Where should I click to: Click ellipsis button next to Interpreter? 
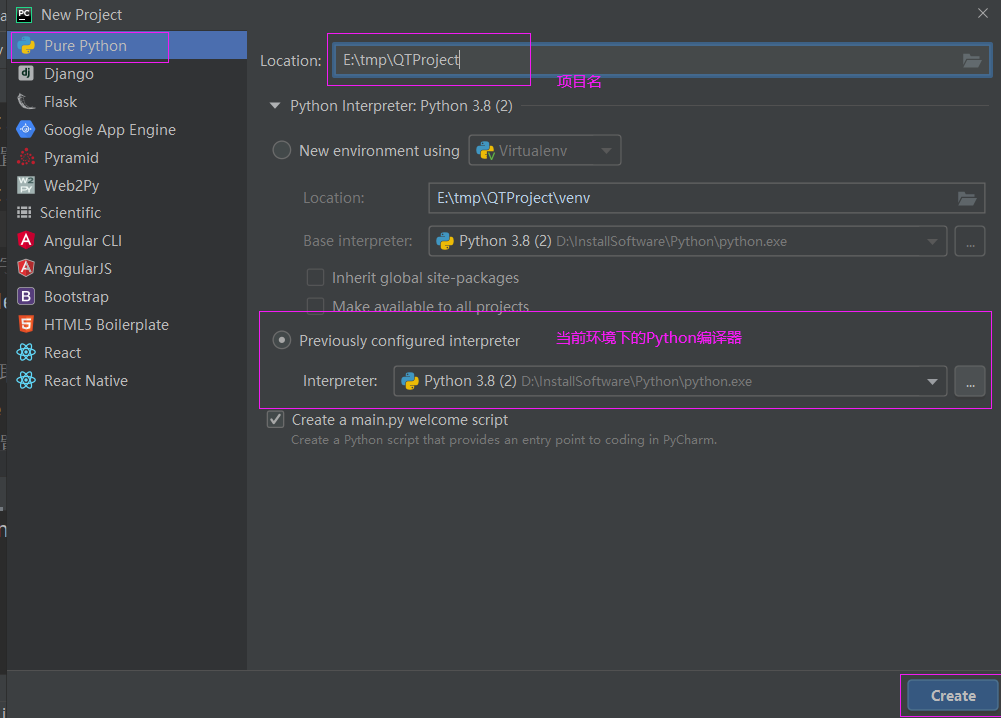[x=970, y=382]
